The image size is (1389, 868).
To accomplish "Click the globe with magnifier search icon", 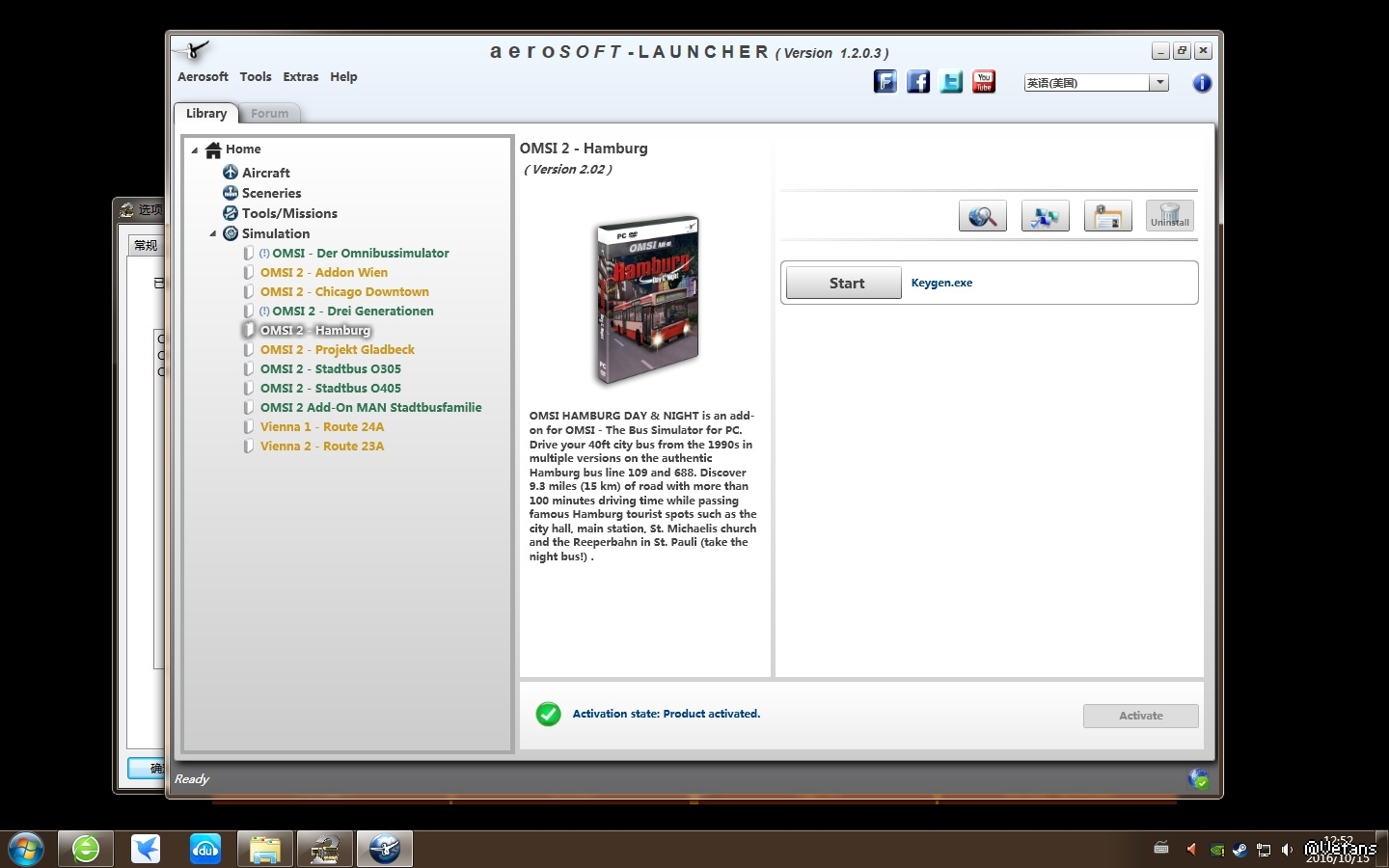I will click(x=983, y=216).
